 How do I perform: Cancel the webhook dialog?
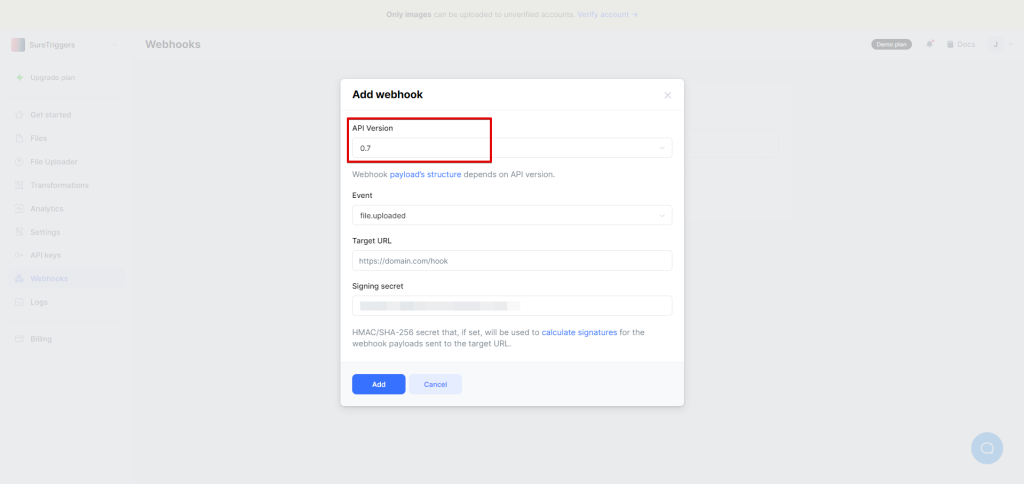[435, 384]
